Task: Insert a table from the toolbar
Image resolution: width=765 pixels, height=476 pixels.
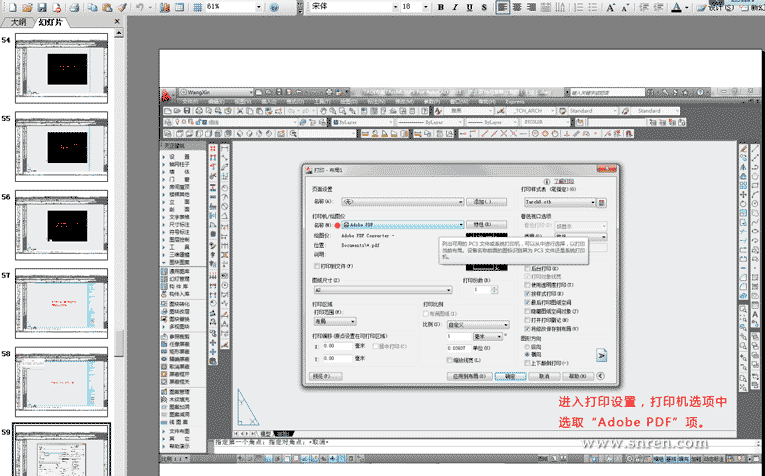Action: pos(180,7)
